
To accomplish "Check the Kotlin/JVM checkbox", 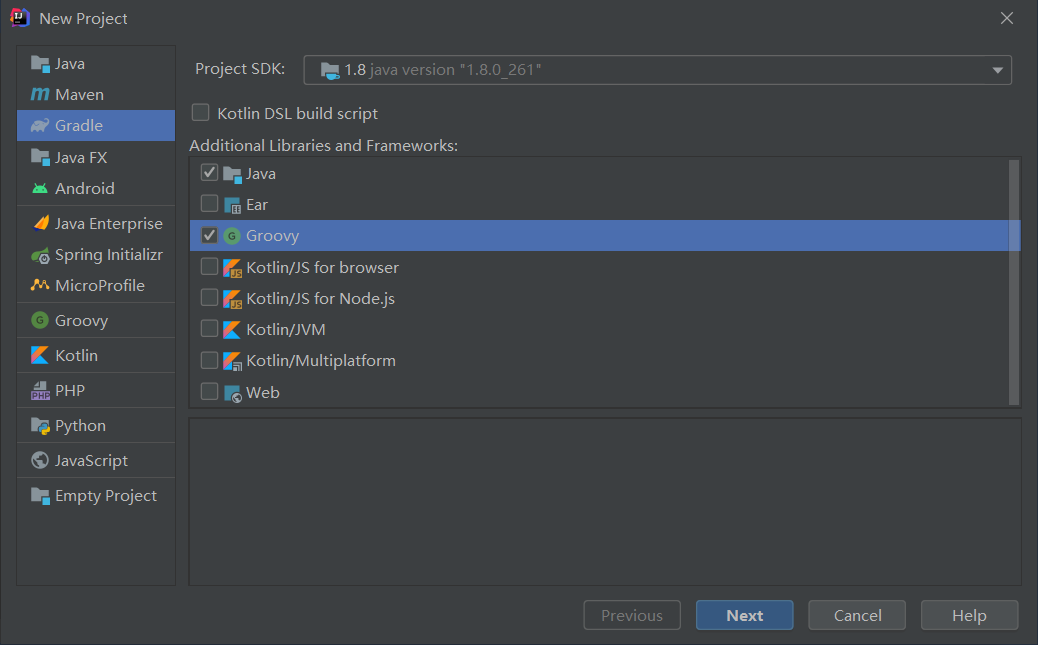I will click(x=209, y=328).
